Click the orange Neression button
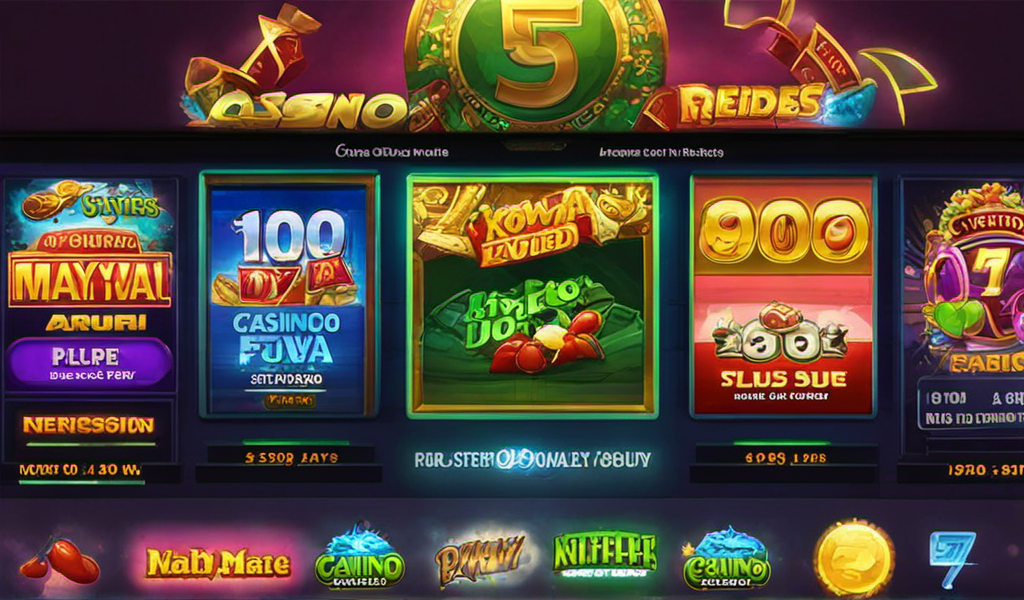1024x600 pixels. click(x=89, y=426)
